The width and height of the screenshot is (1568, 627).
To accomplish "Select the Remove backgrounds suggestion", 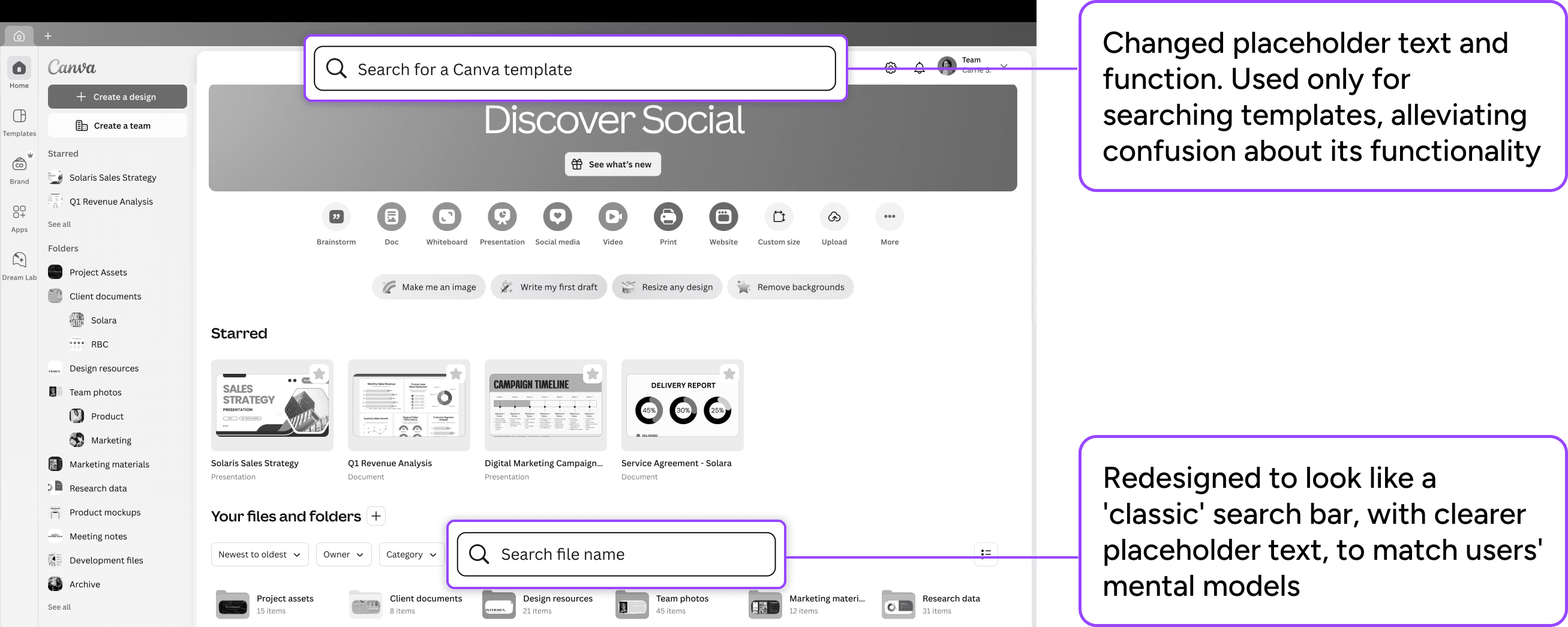I will click(x=791, y=287).
